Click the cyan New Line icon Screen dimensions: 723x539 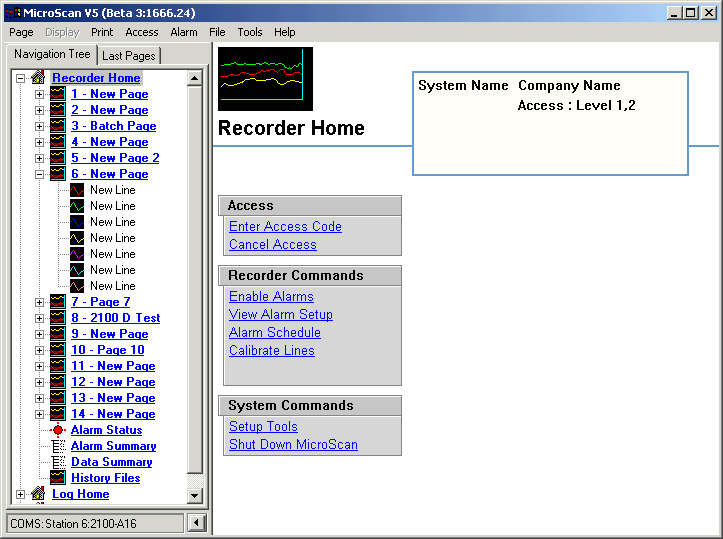(77, 270)
